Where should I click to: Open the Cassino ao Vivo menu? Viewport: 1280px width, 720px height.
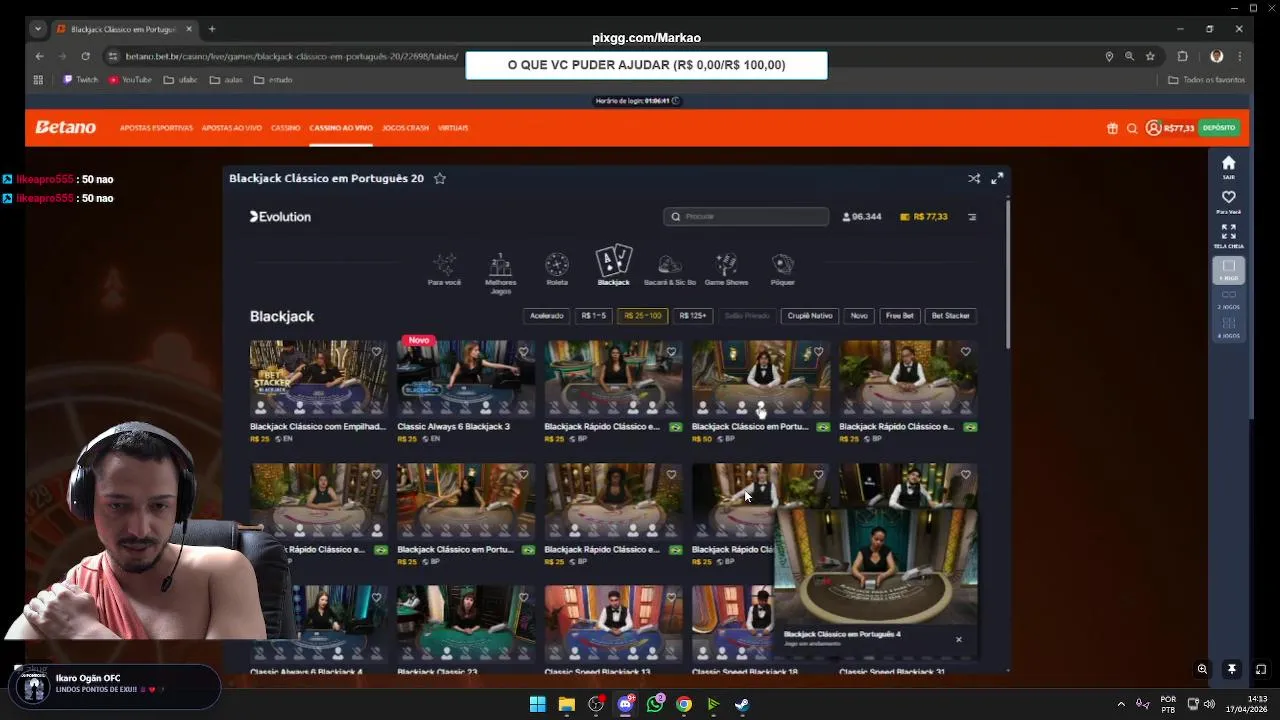pyautogui.click(x=341, y=128)
